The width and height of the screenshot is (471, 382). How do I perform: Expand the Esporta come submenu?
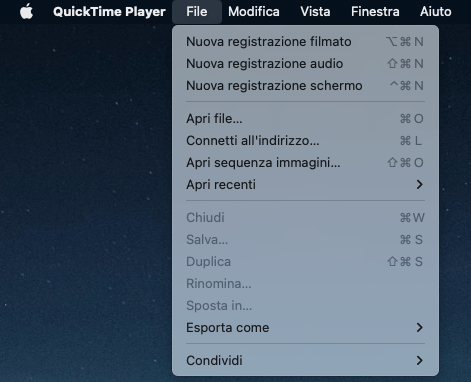[x=305, y=328]
